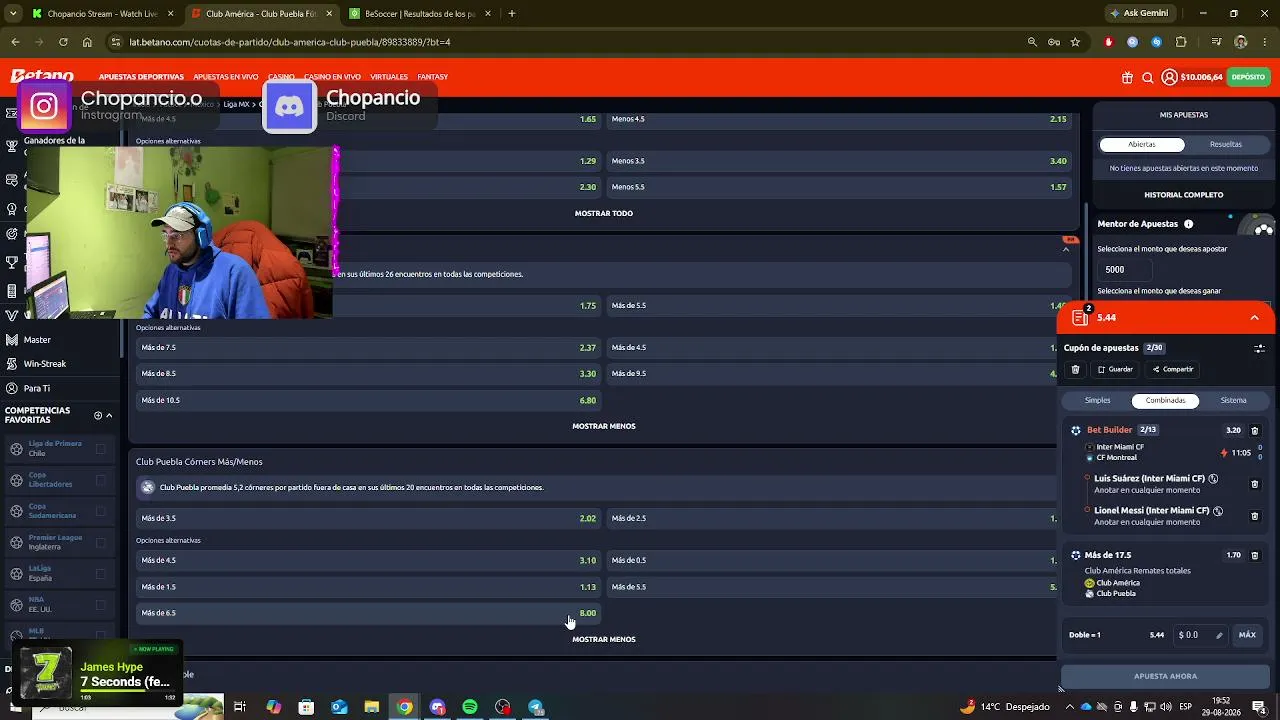Click the Guardar coupon button
Viewport: 1280px width, 720px height.
pyautogui.click(x=1115, y=369)
